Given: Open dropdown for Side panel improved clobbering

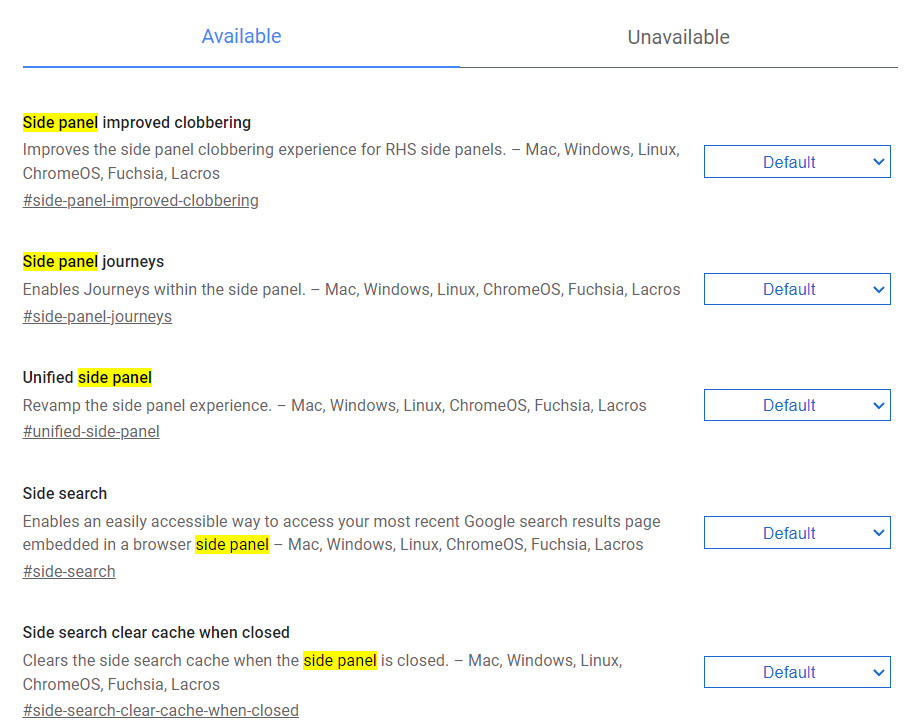Looking at the screenshot, I should 797,162.
